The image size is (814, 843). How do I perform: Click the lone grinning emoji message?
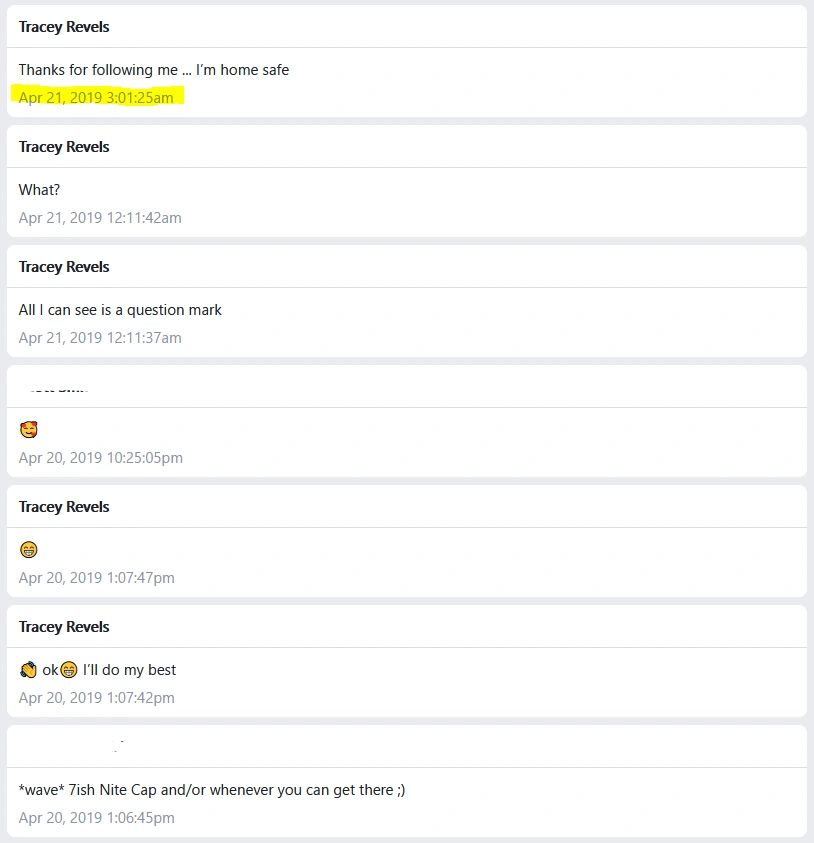(28, 549)
